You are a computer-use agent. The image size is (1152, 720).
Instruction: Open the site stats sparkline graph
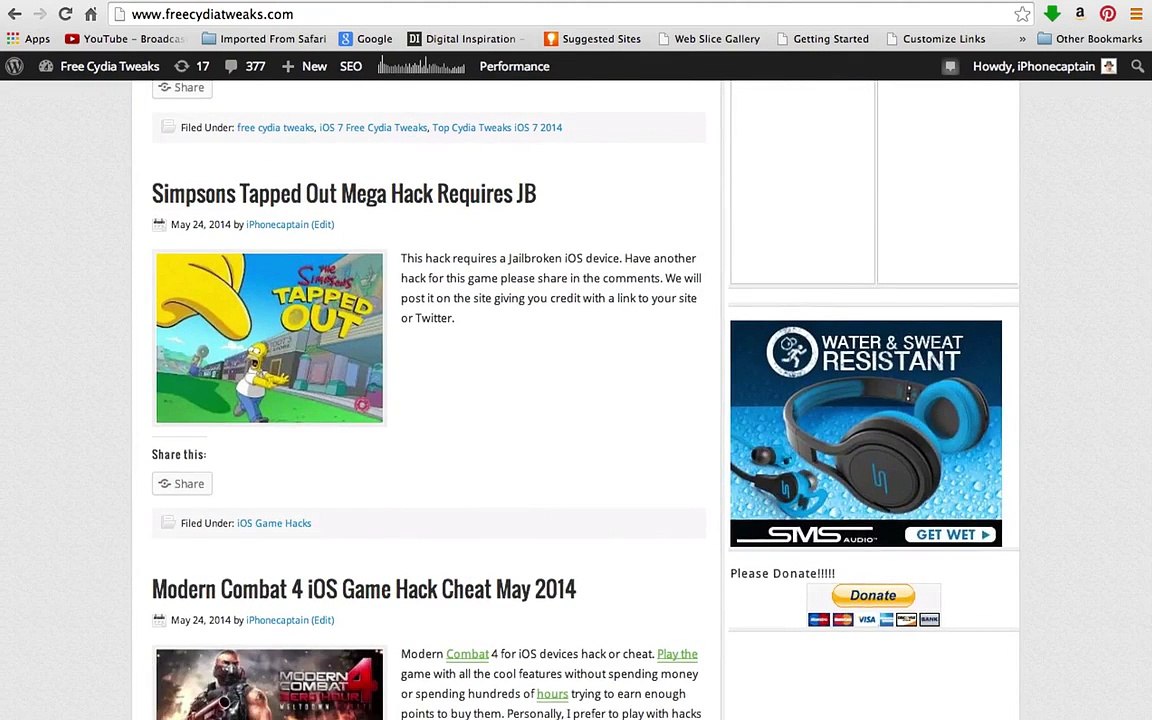coord(421,67)
